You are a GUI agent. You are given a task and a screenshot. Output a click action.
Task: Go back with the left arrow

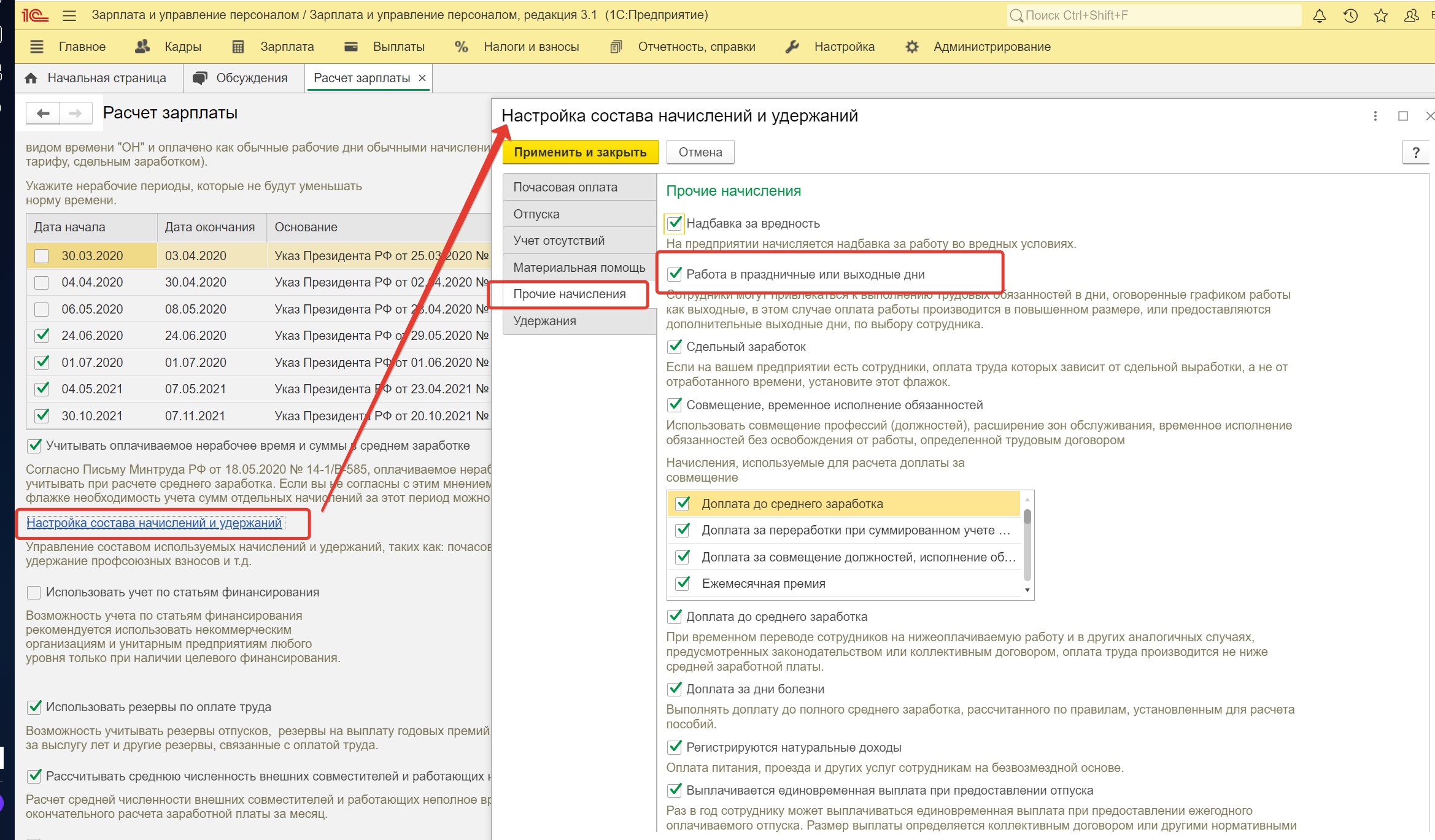43,113
